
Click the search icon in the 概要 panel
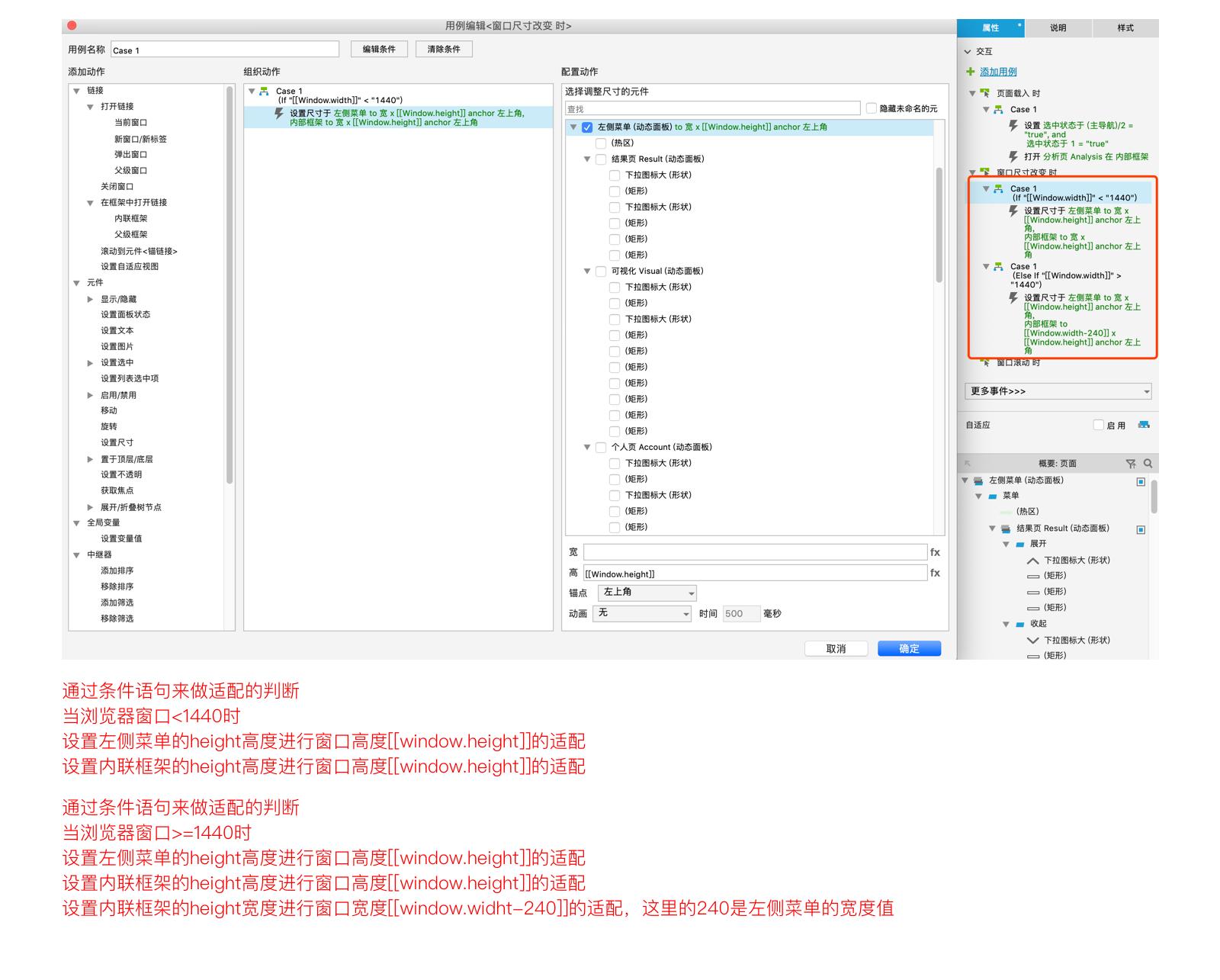tap(1148, 464)
